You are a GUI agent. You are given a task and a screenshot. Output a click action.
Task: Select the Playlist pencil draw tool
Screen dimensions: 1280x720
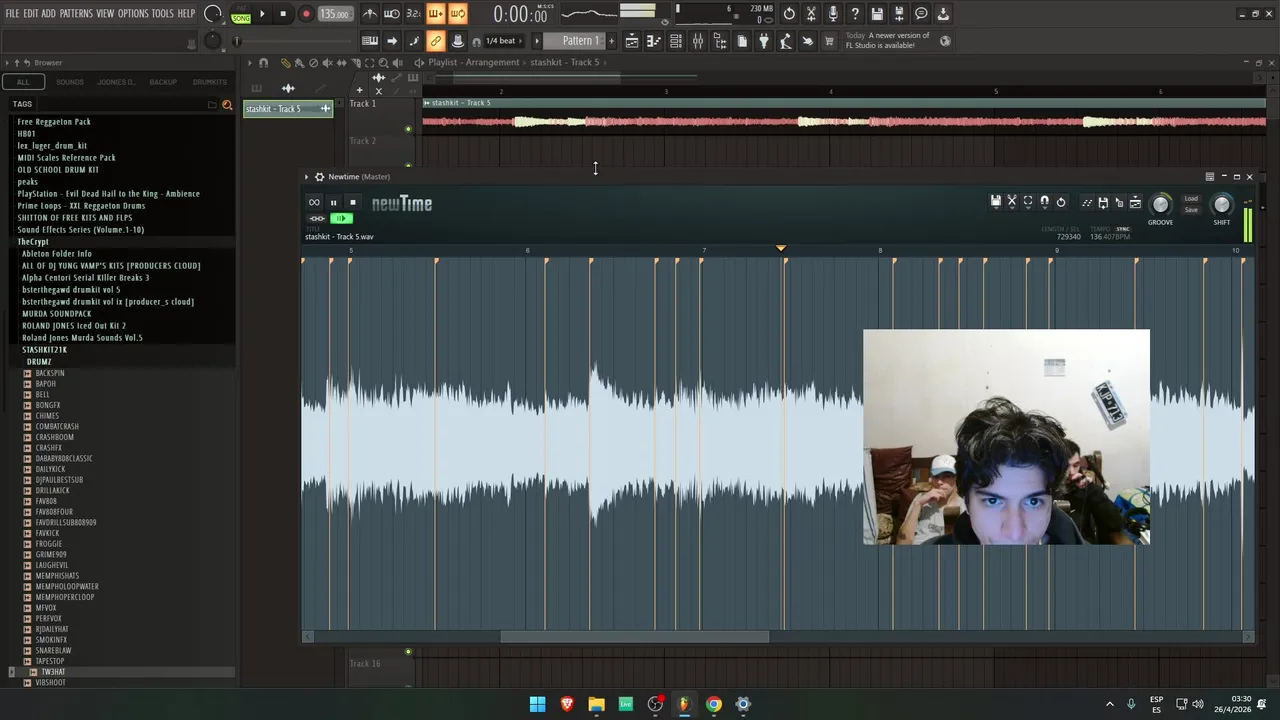coord(286,63)
